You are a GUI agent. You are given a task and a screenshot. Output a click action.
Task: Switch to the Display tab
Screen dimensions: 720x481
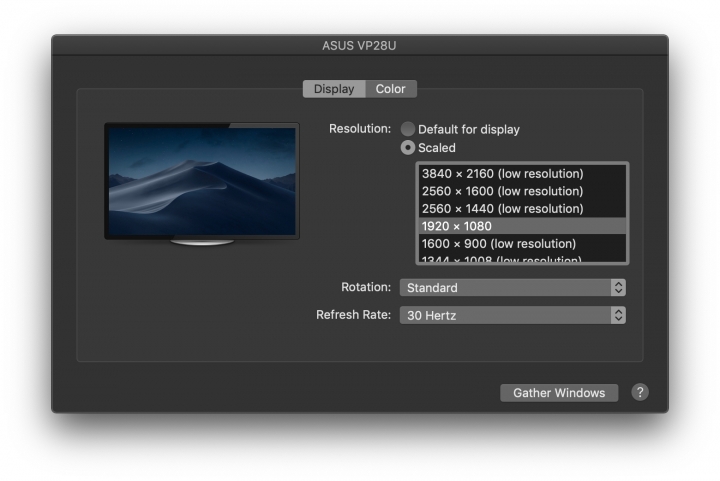(334, 89)
